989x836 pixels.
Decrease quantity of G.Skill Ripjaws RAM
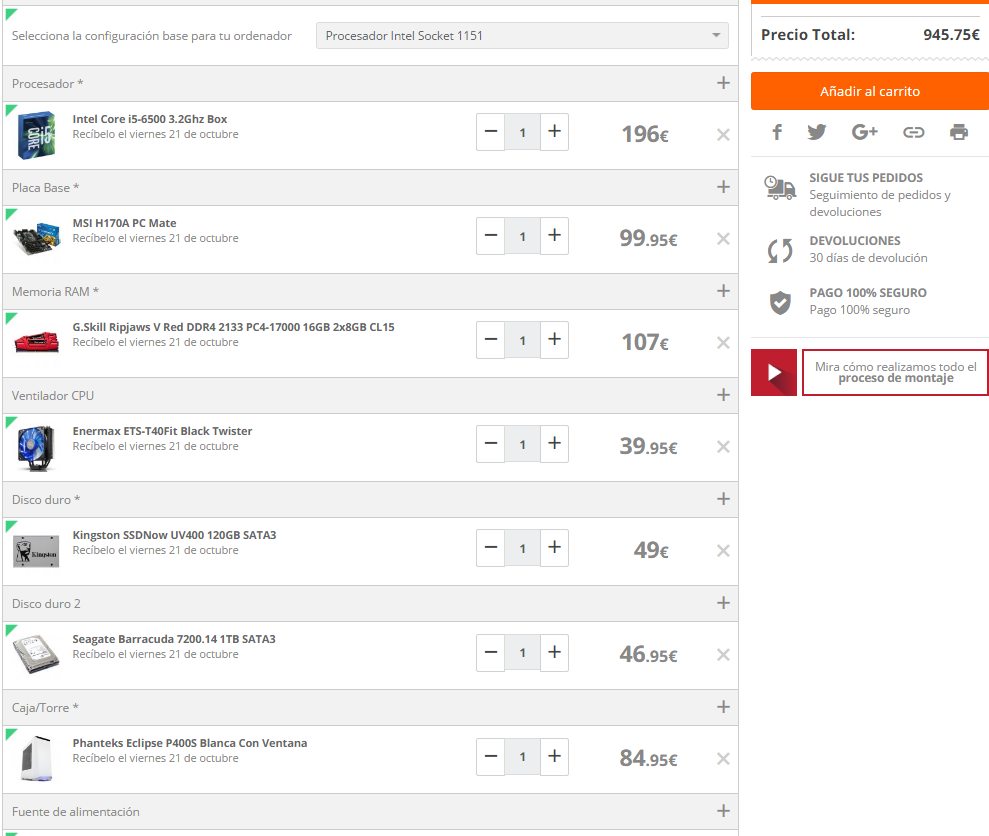pos(491,340)
